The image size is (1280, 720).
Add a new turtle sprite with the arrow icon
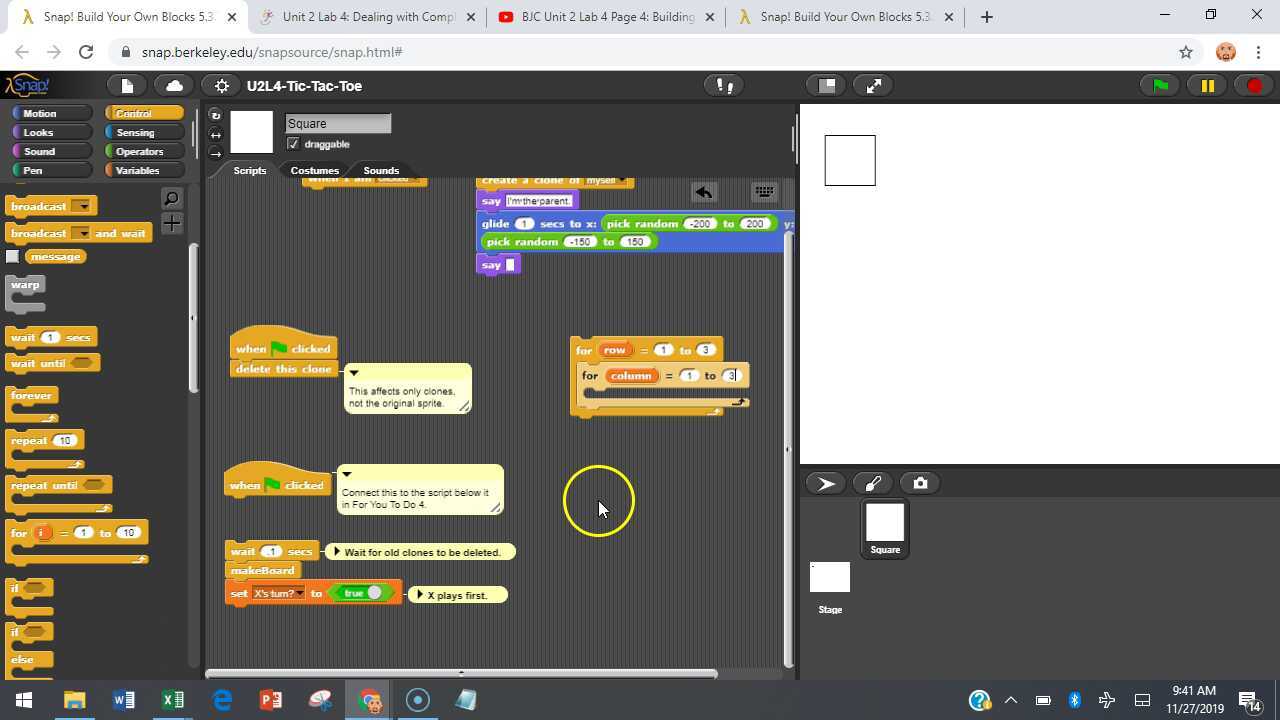[825, 483]
